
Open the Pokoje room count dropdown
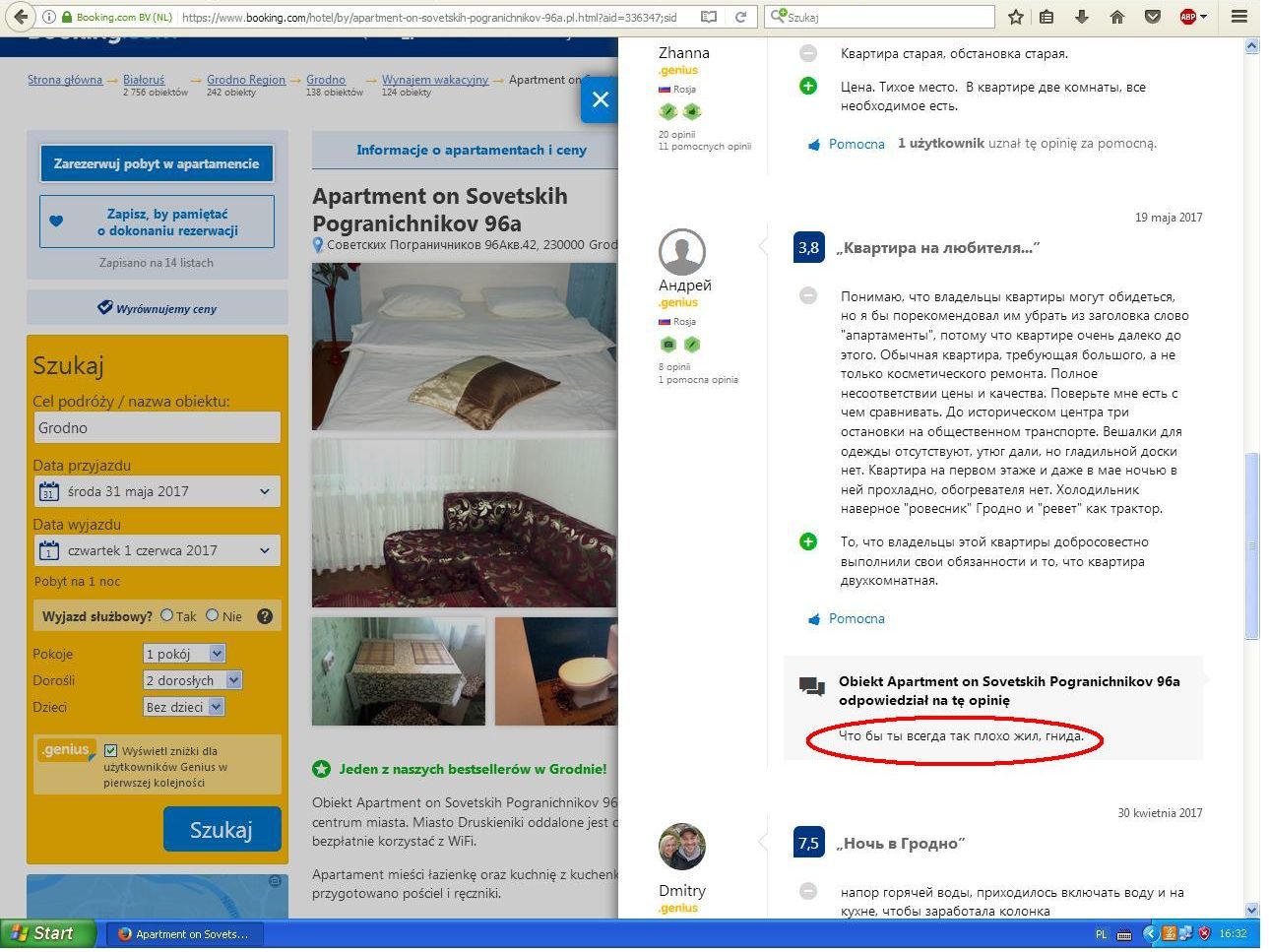(x=184, y=654)
